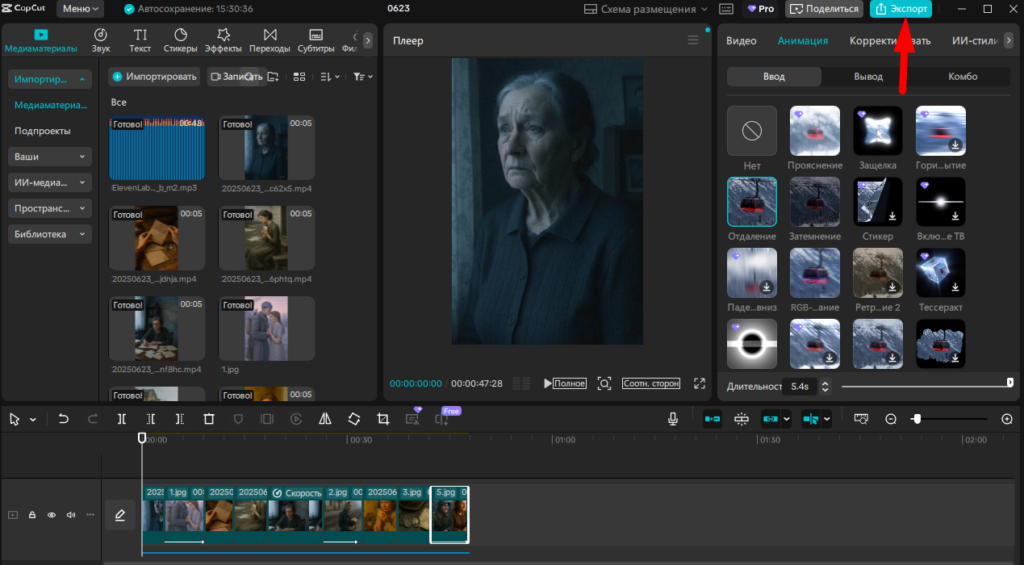This screenshot has width=1024, height=565.
Task: Click the rotate tool in timeline toolbar
Action: [x=354, y=419]
